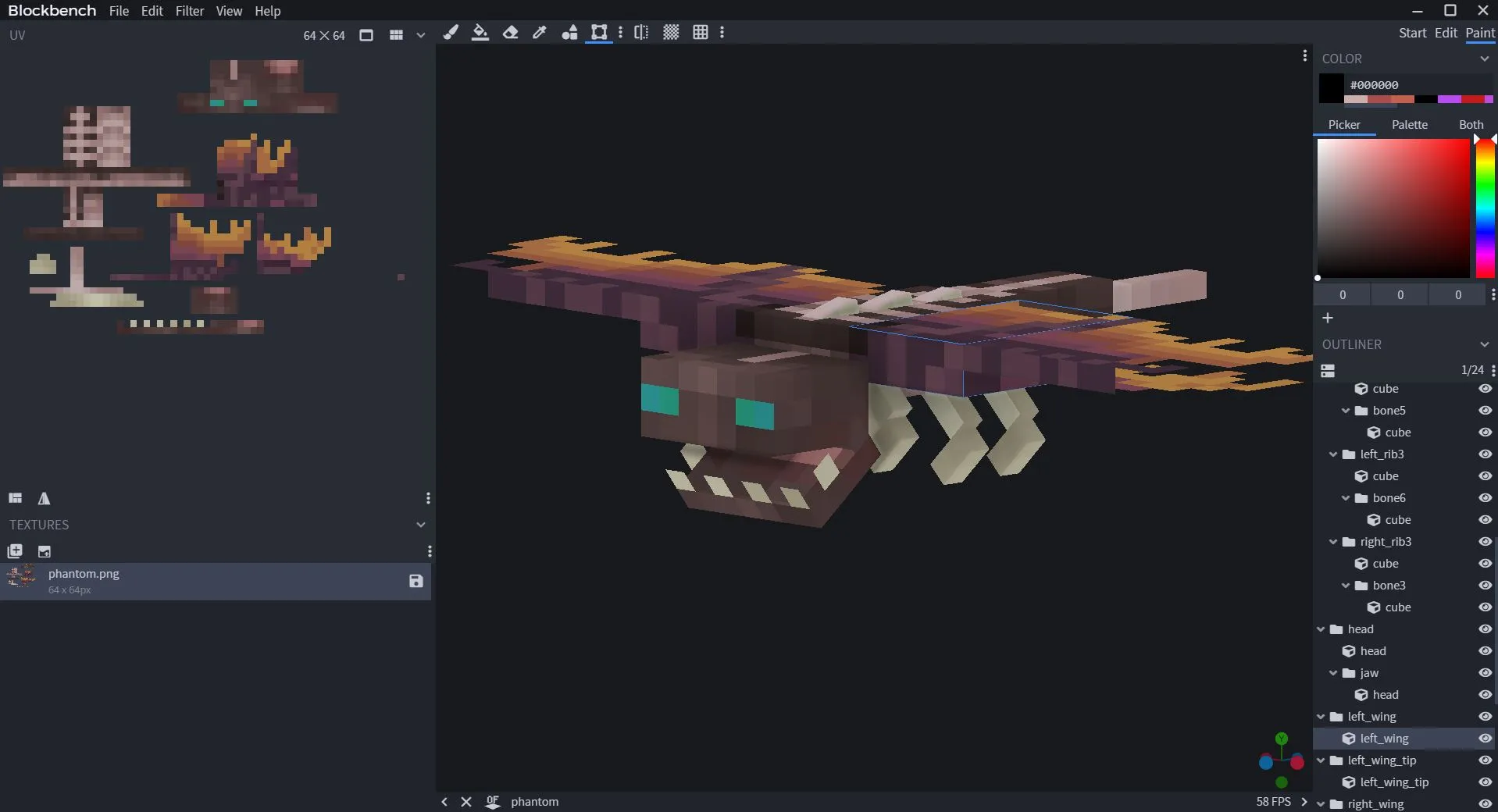Select the Color Picker eyedropper tool
The width and height of the screenshot is (1498, 812).
pyautogui.click(x=540, y=32)
